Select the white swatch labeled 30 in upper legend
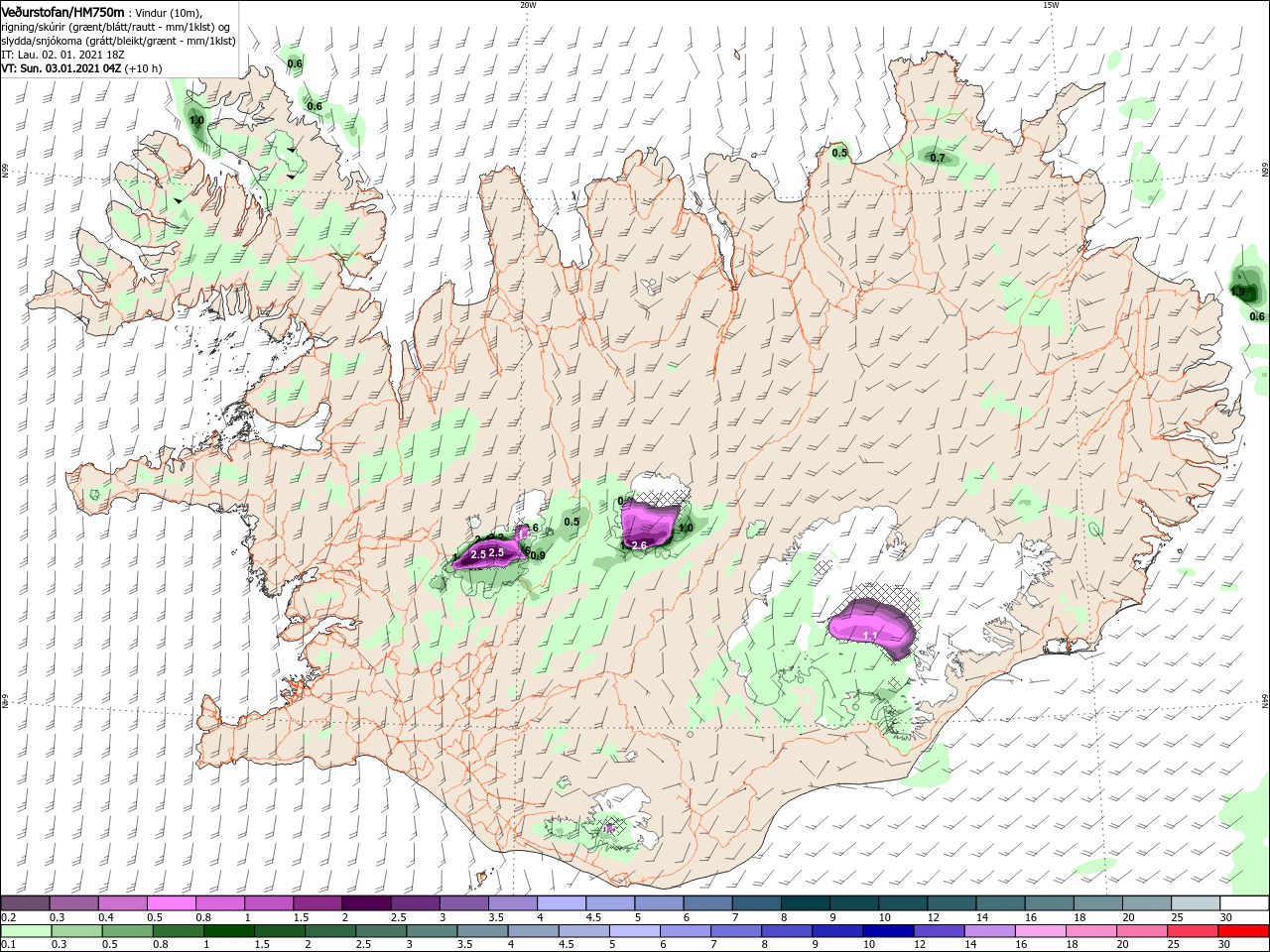Screen dimensions: 1270x952 [x=1245, y=903]
